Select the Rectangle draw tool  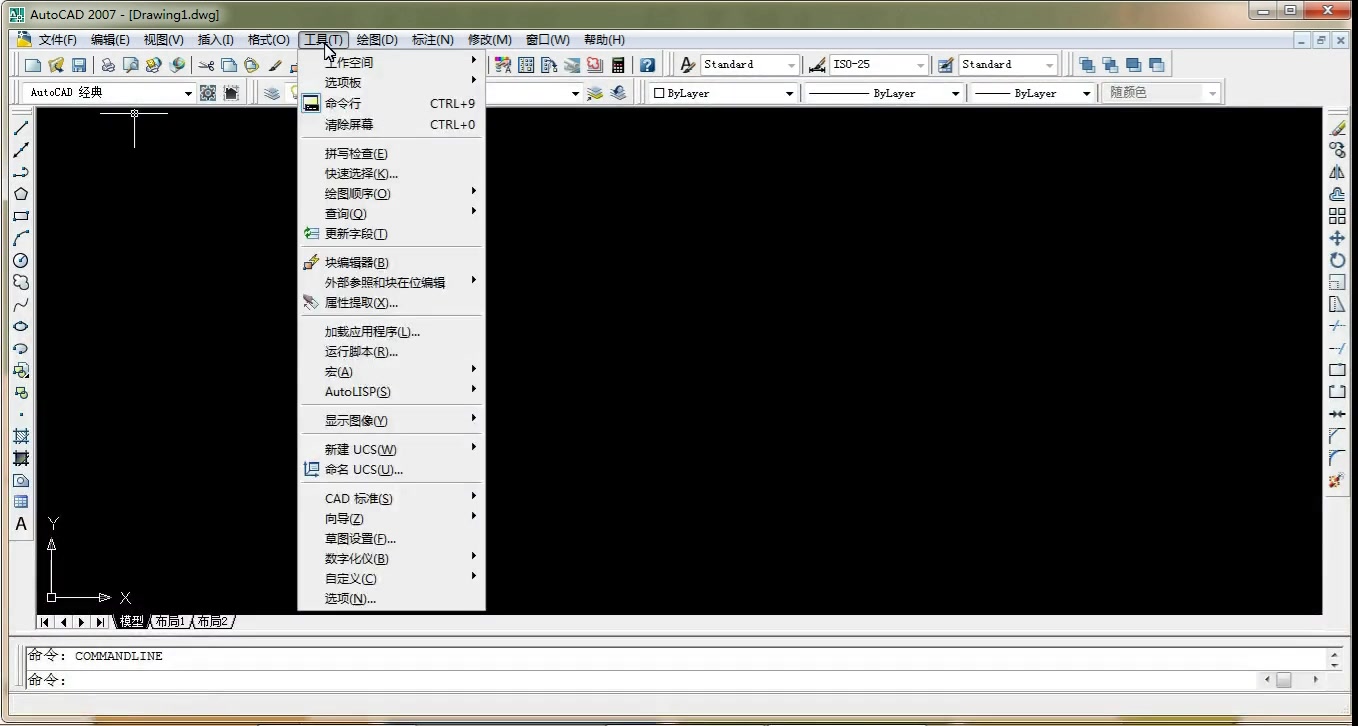point(21,216)
